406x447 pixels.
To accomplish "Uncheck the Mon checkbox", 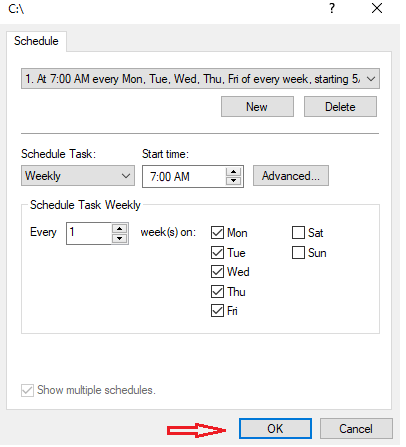I will [x=217, y=233].
